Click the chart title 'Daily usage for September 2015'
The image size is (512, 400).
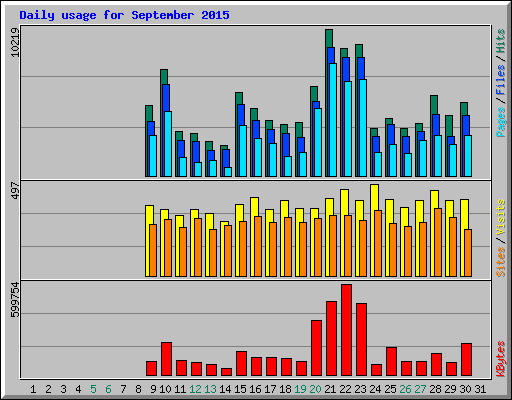tap(124, 15)
